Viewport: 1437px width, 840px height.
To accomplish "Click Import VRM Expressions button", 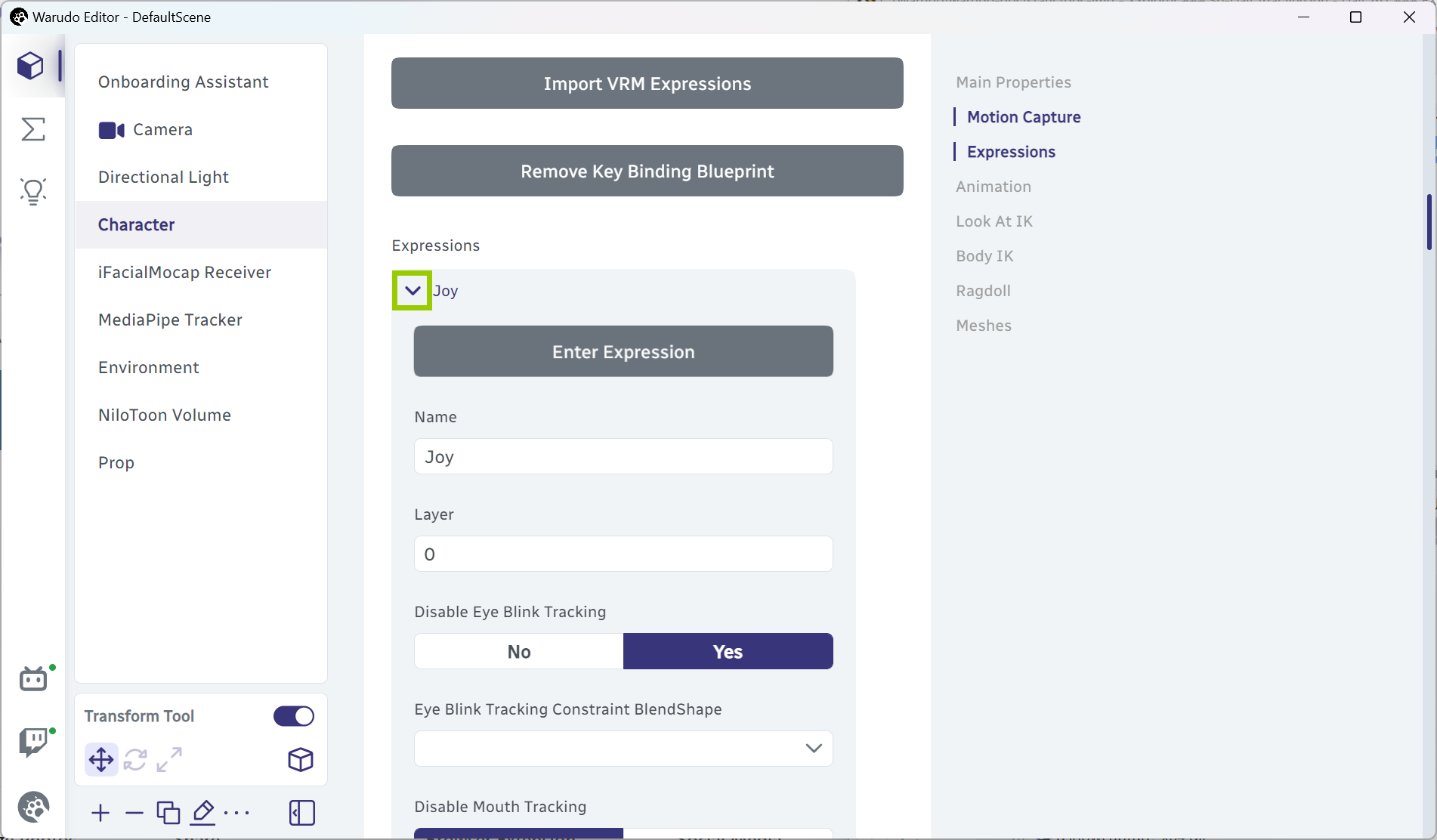I will [x=647, y=83].
